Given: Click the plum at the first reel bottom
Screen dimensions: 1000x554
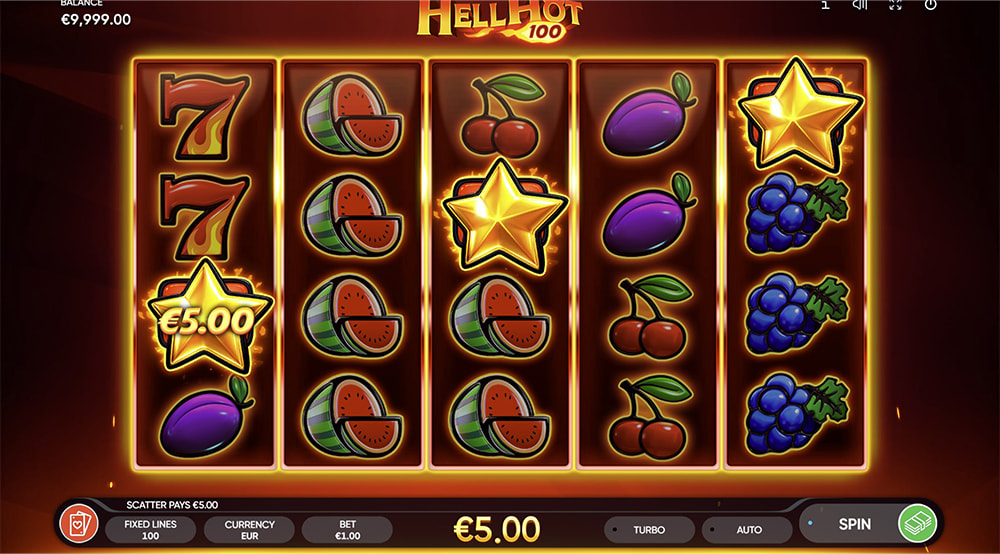Looking at the screenshot, I should click(205, 417).
